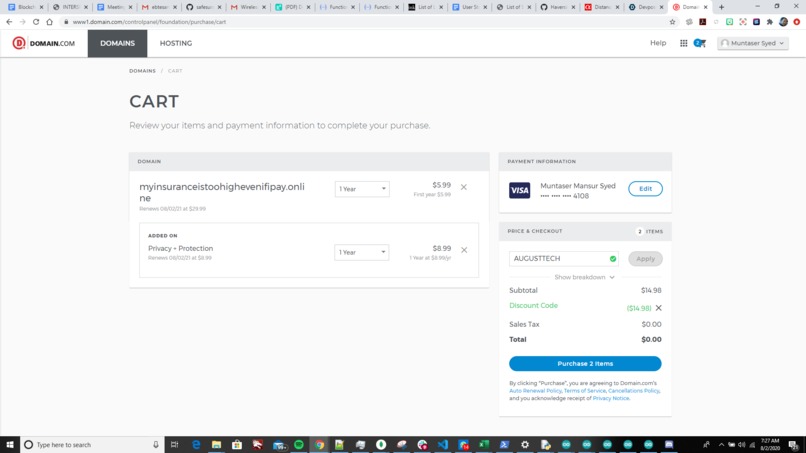This screenshot has width=806, height=453.
Task: Open Discord from the taskbar
Action: coord(669,444)
